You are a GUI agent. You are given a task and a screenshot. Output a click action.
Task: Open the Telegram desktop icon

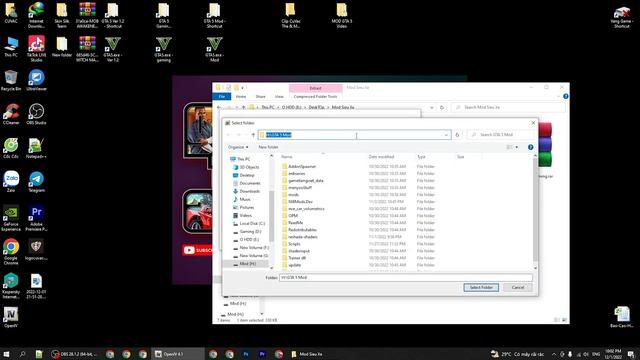[36, 182]
